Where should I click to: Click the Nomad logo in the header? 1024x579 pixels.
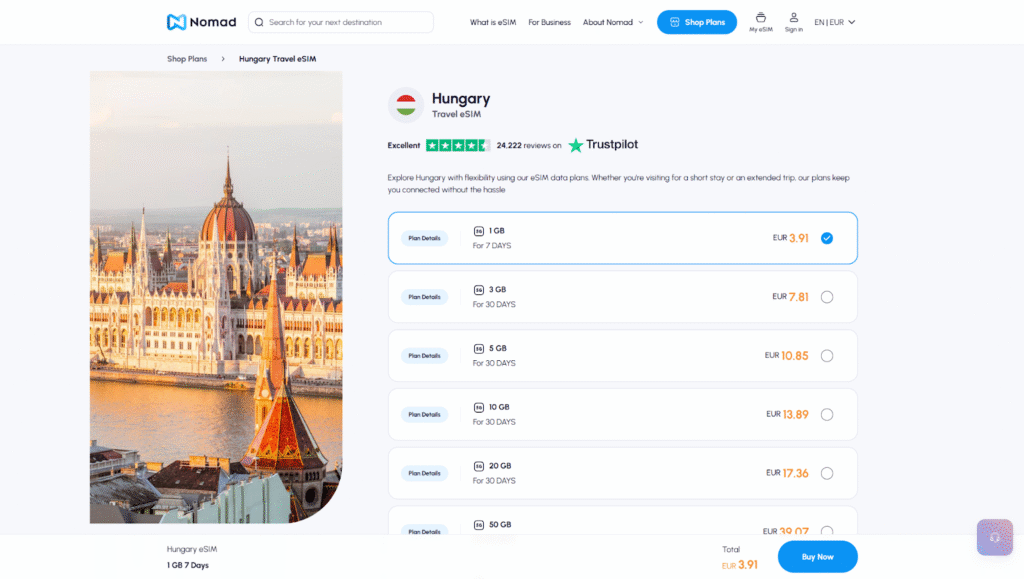201,21
